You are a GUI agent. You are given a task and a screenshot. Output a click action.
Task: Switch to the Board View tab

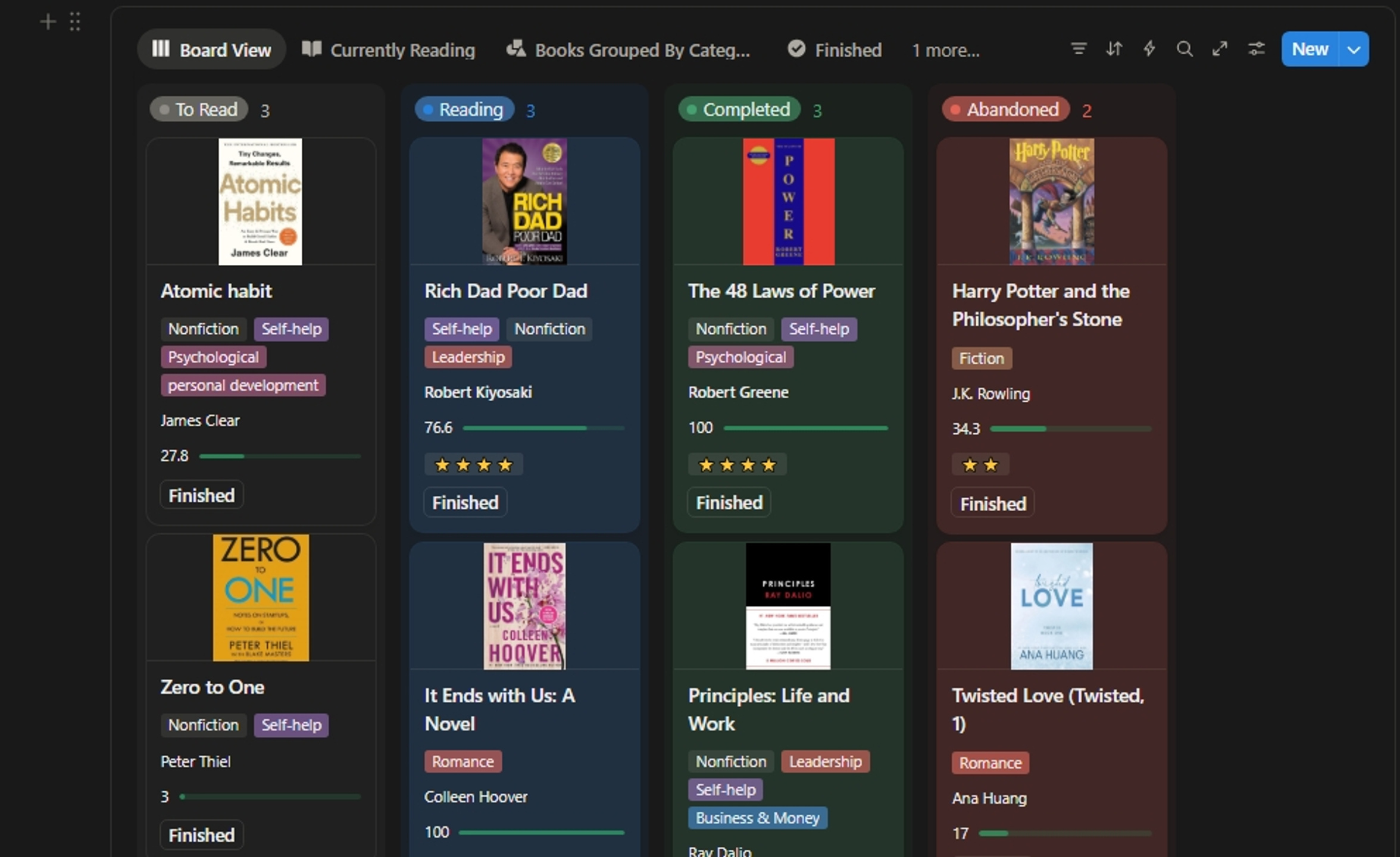tap(211, 49)
